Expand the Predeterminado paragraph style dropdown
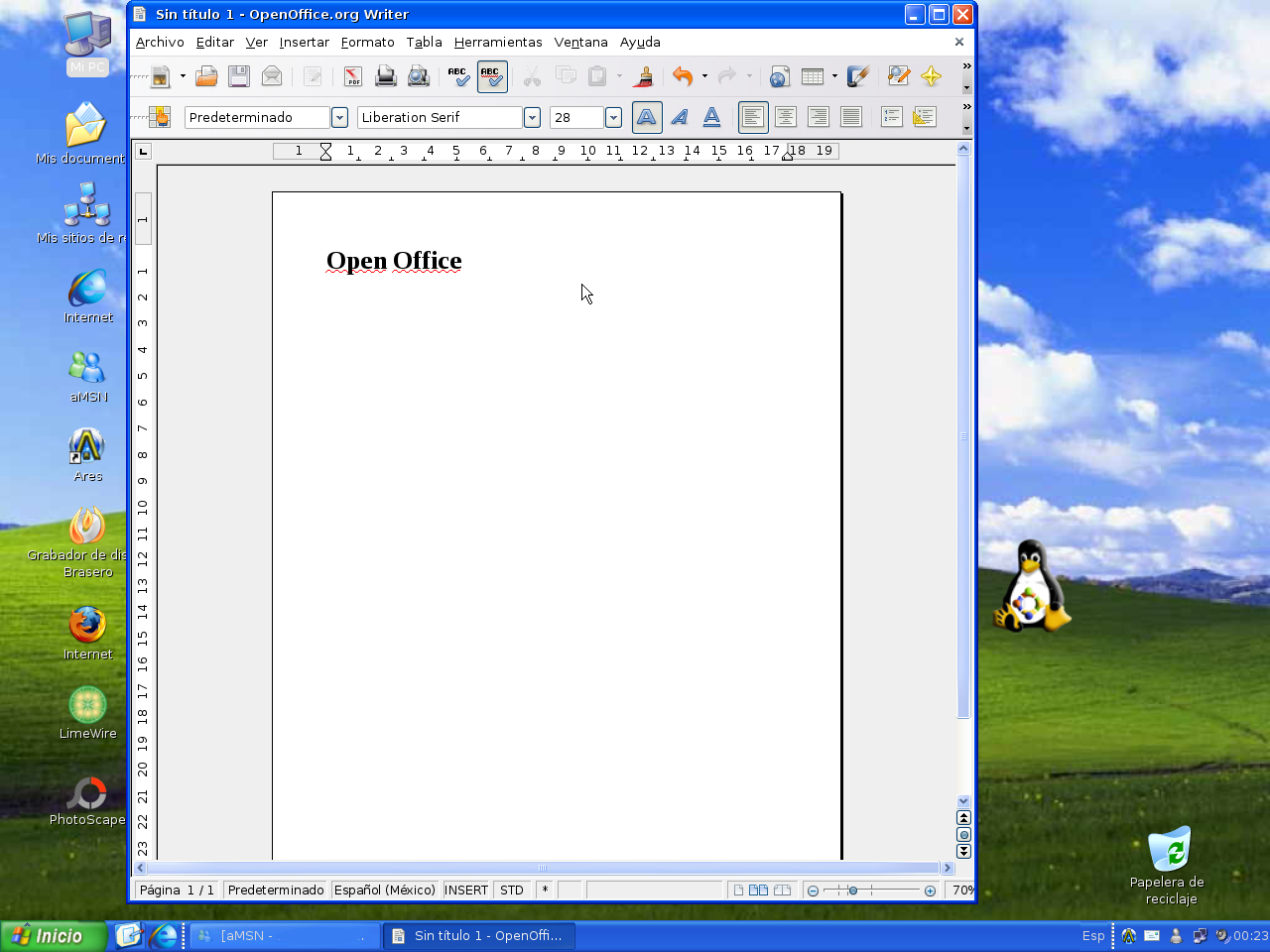Screen dimensions: 1270x952 coord(339,117)
